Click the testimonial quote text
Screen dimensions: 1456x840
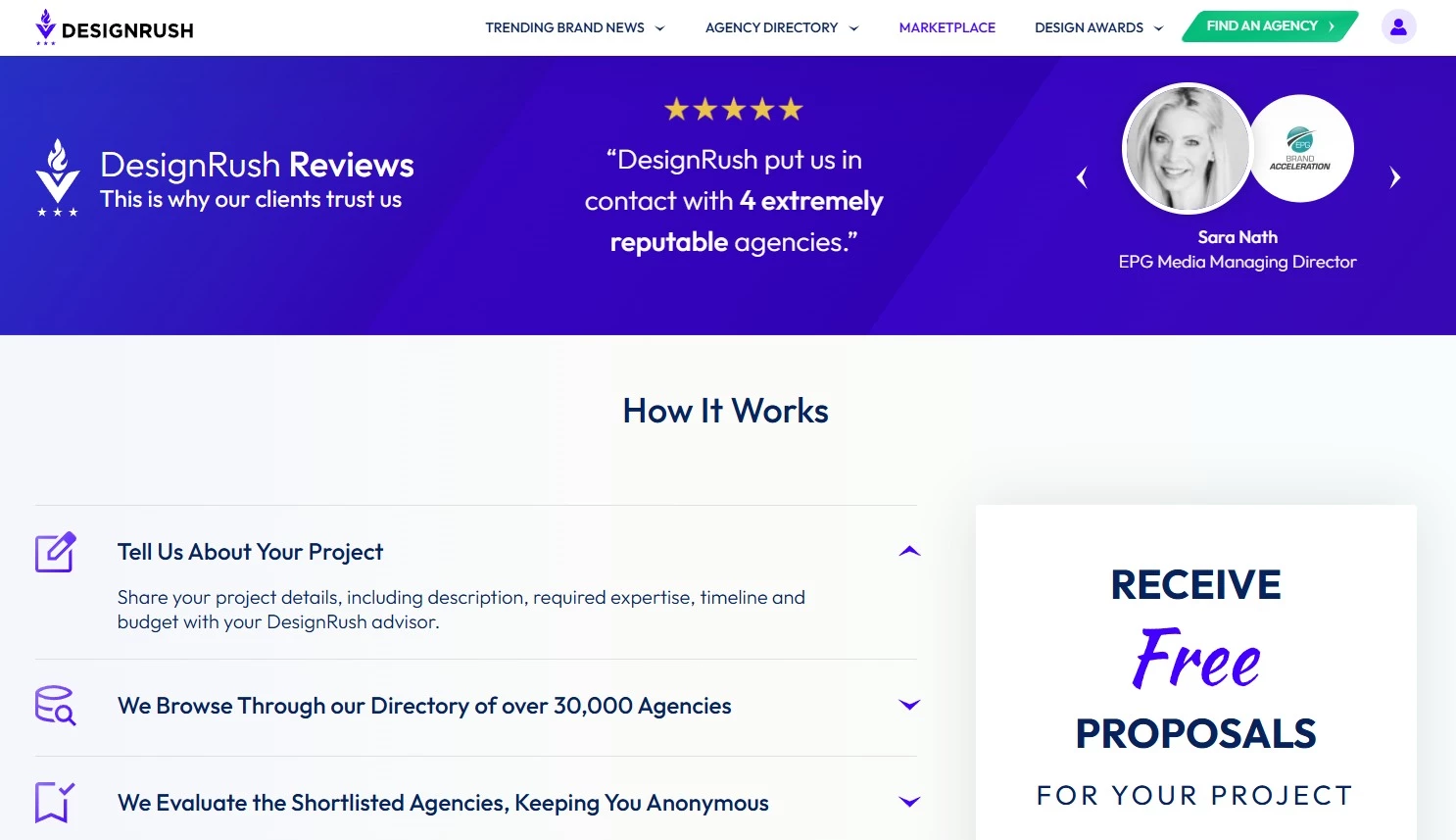click(734, 201)
